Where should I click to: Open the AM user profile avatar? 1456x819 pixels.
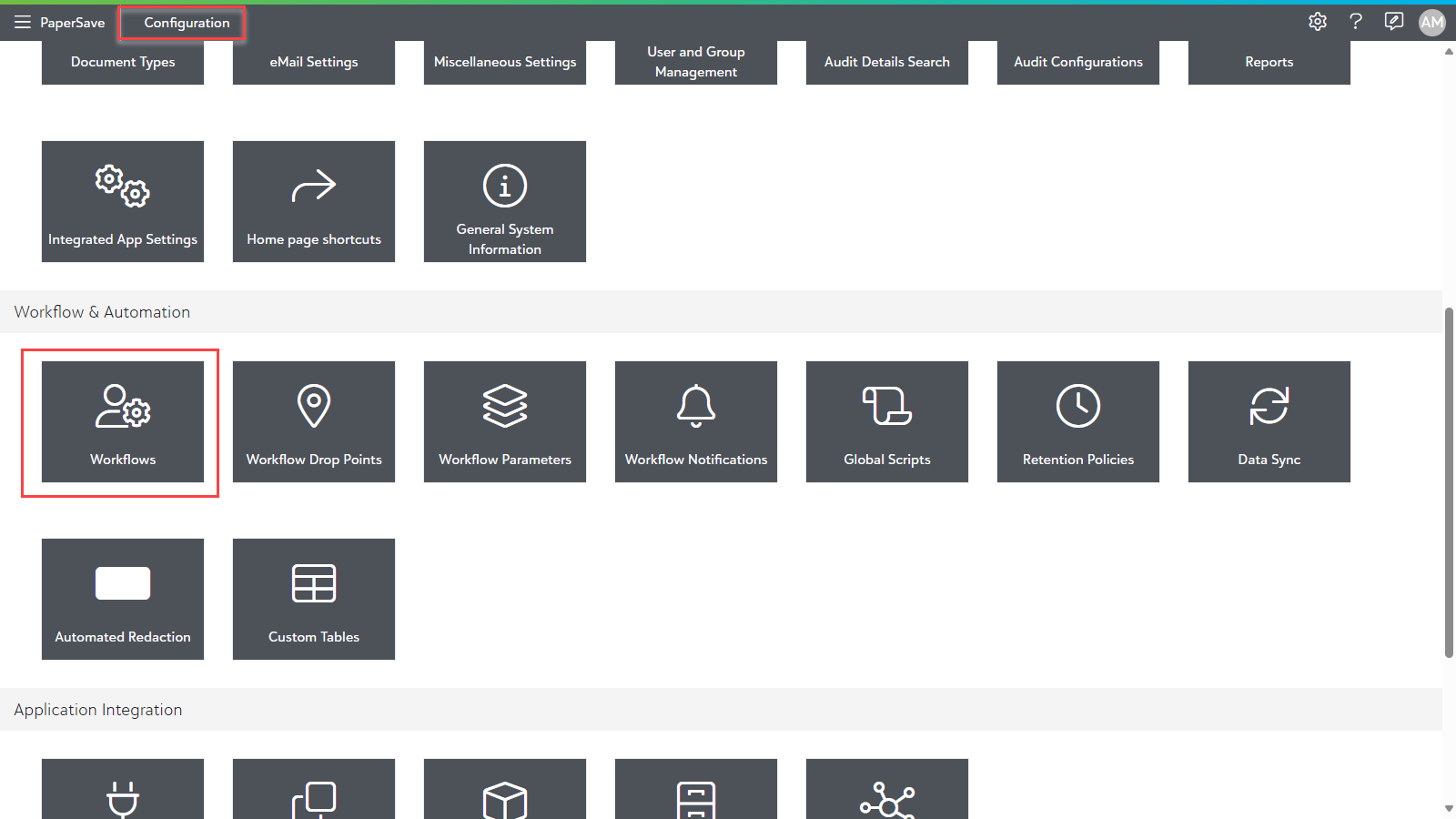1431,23
